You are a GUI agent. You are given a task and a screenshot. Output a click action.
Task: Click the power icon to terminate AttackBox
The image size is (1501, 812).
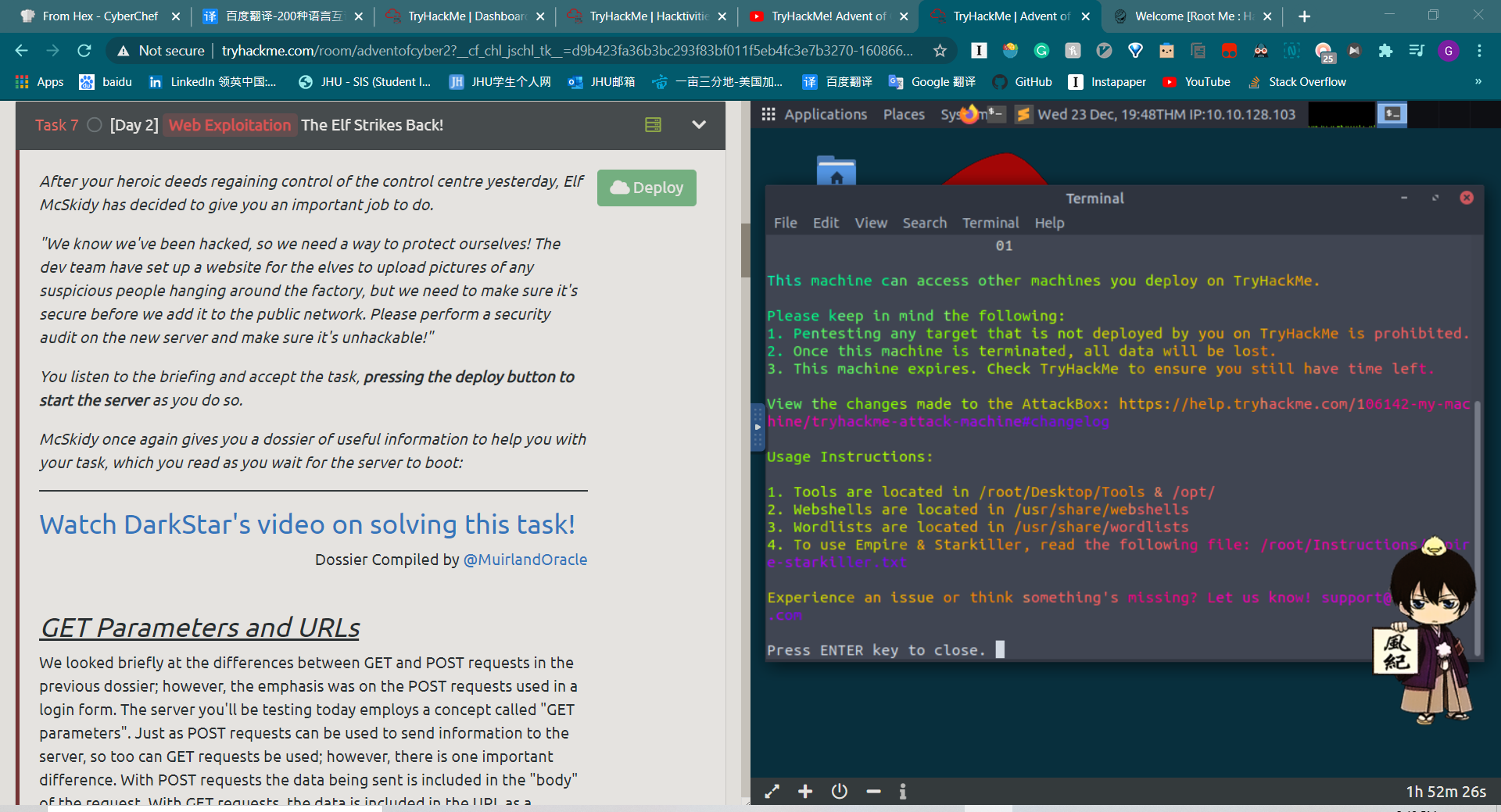(x=840, y=792)
